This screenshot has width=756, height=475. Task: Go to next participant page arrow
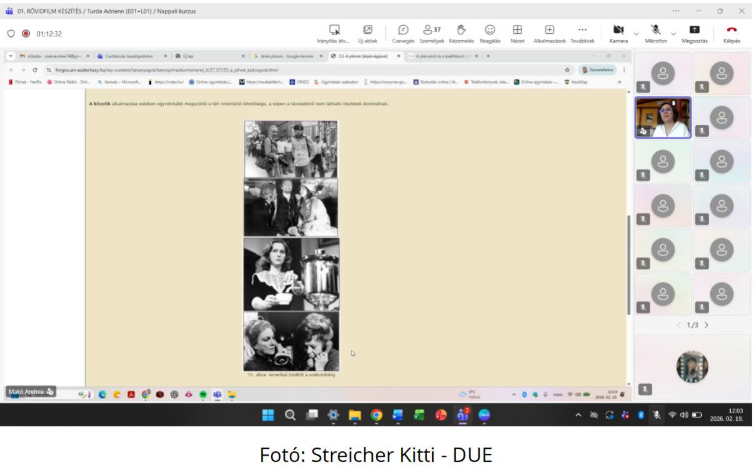706,325
